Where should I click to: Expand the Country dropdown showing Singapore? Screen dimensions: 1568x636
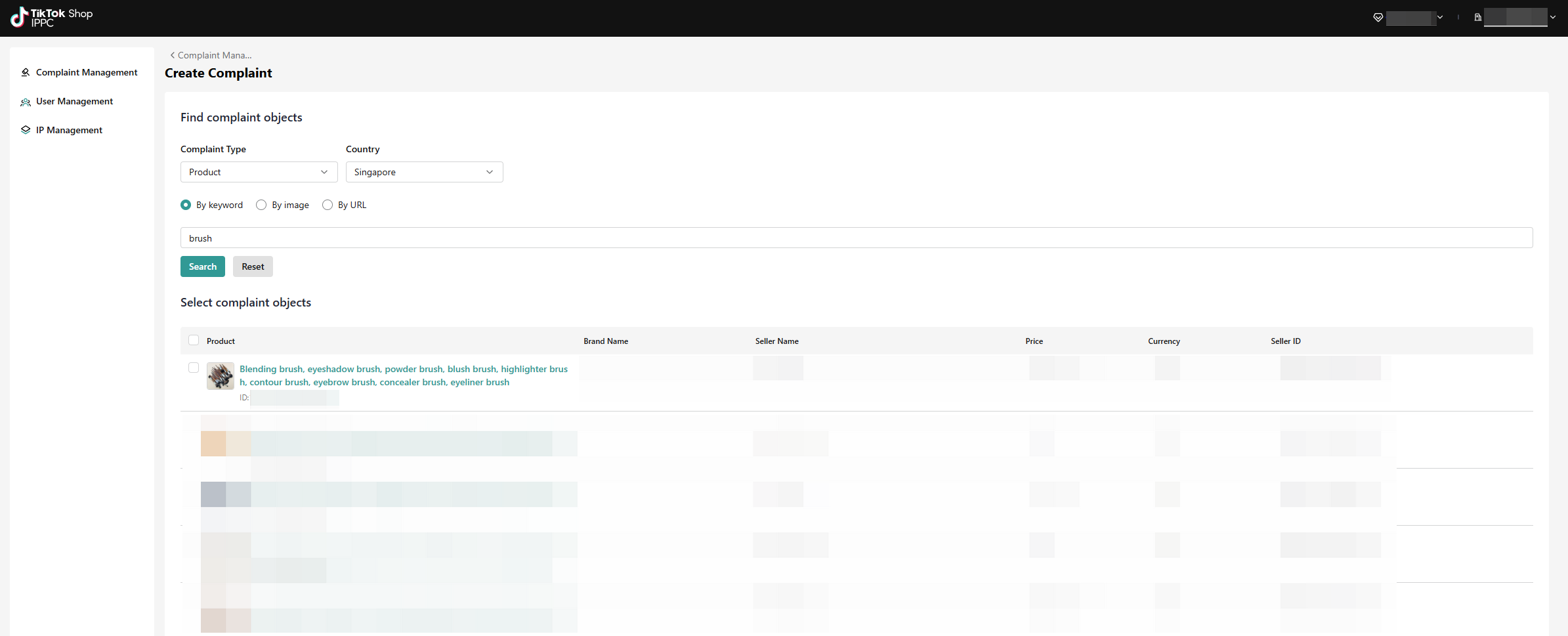click(425, 172)
